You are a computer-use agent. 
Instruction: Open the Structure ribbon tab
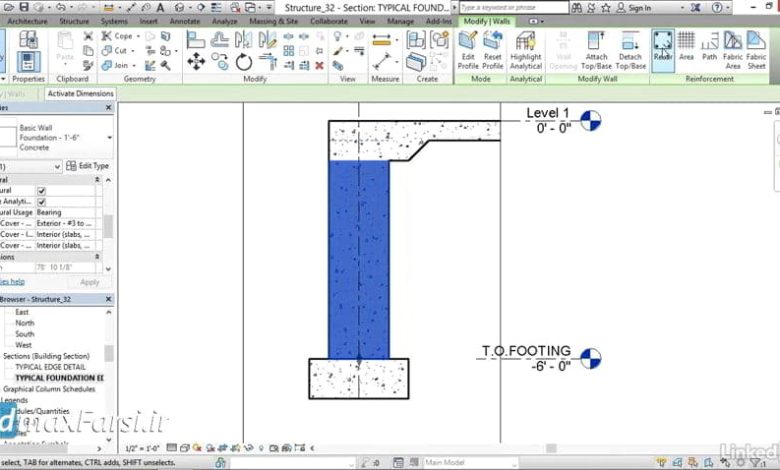[x=74, y=21]
